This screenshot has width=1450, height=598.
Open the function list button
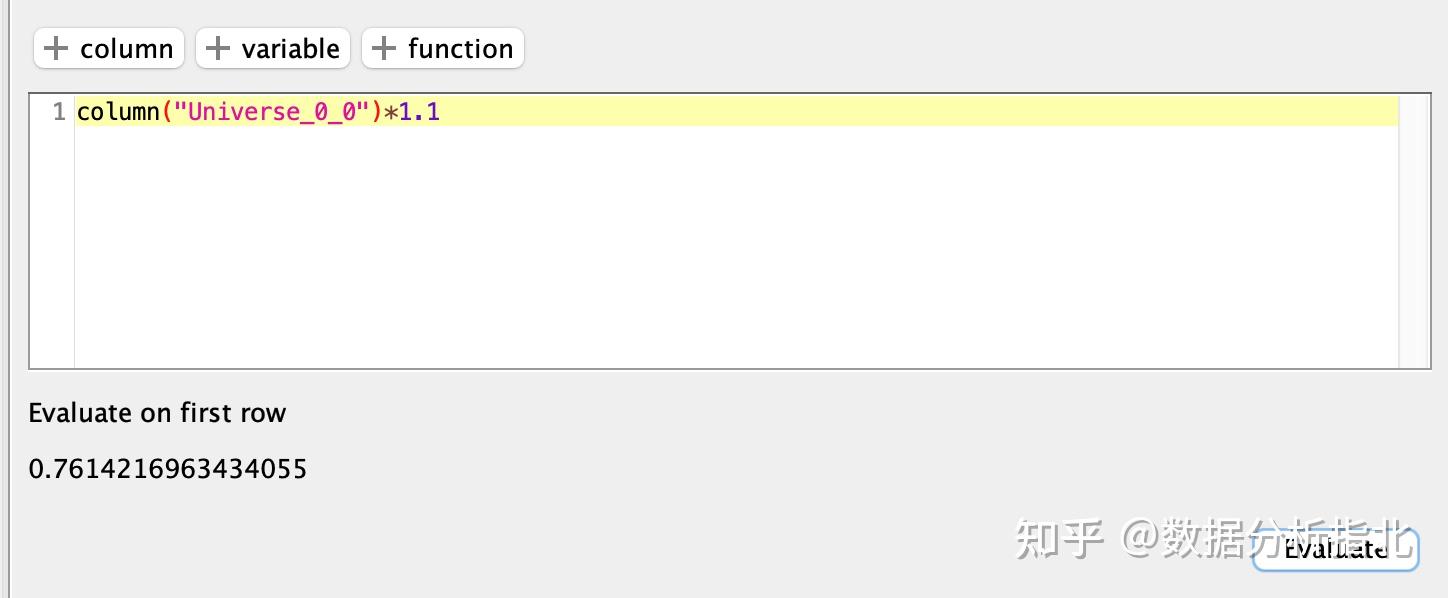pyautogui.click(x=443, y=48)
